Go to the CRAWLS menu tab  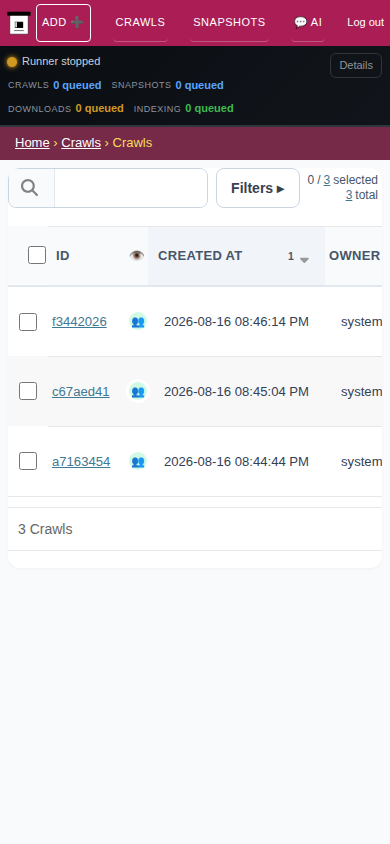(x=140, y=23)
